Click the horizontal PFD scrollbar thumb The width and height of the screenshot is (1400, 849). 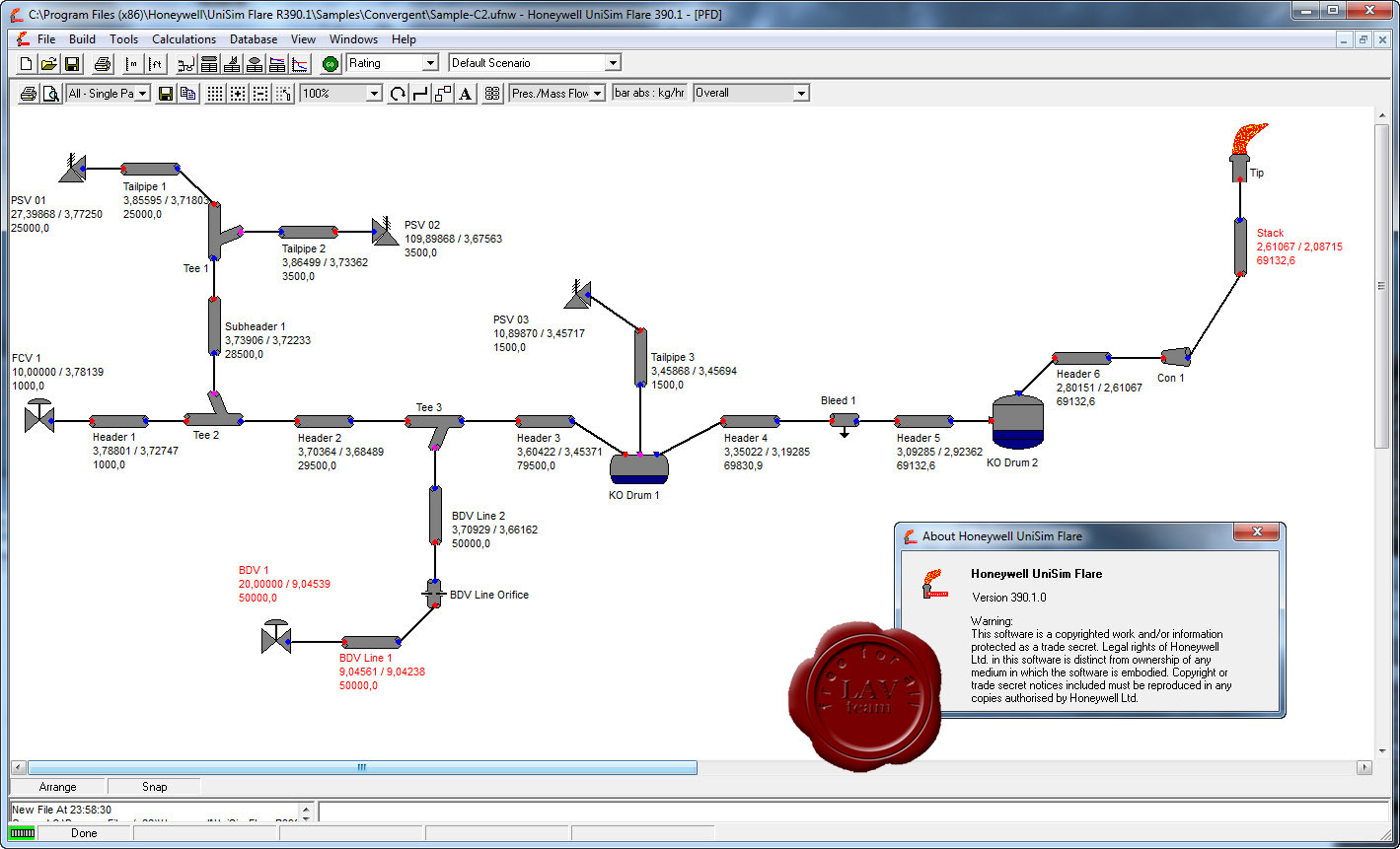362,767
